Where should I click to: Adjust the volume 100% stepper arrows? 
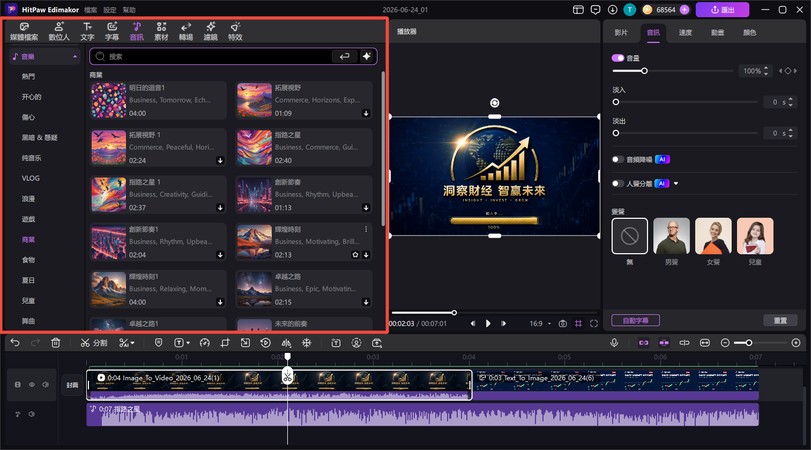click(766, 71)
